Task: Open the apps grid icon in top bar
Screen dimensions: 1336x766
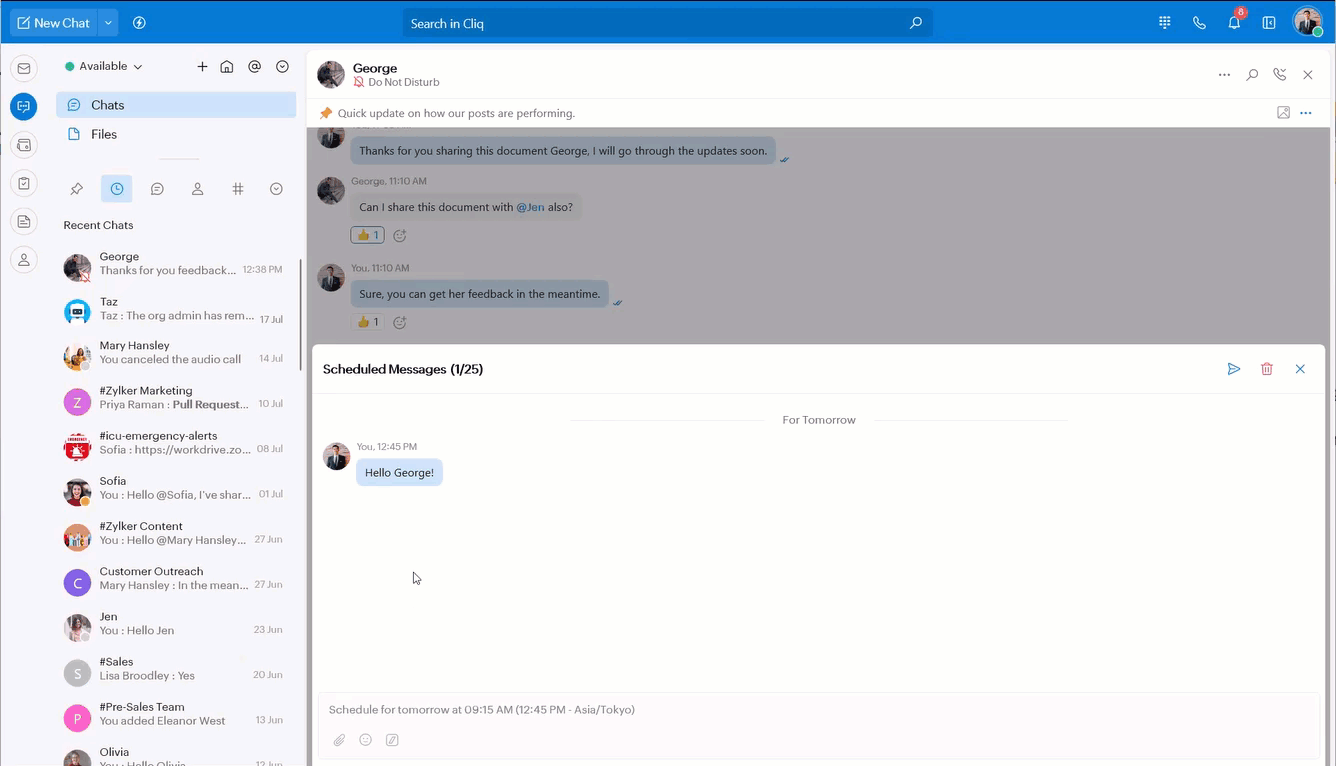Action: [x=1165, y=23]
